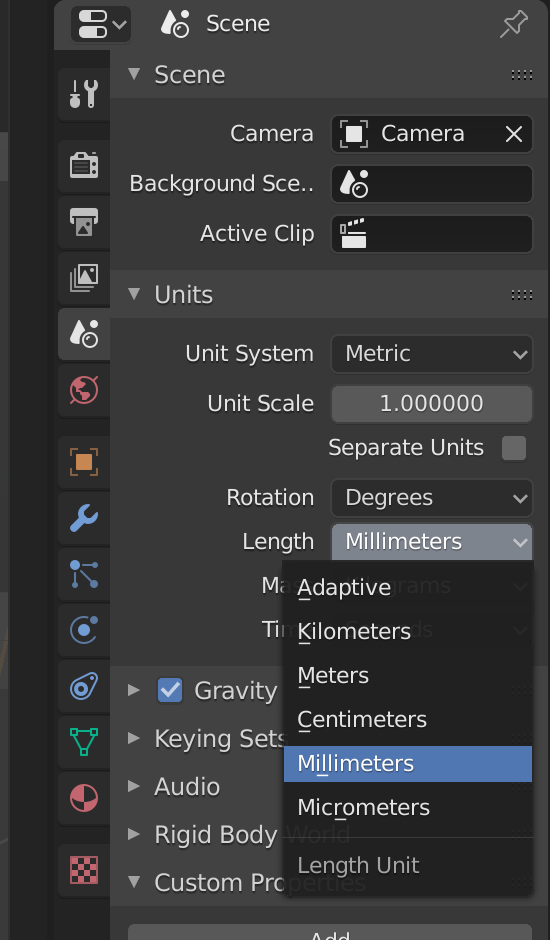Open the Tool properties tab
The image size is (550, 940).
tap(84, 94)
